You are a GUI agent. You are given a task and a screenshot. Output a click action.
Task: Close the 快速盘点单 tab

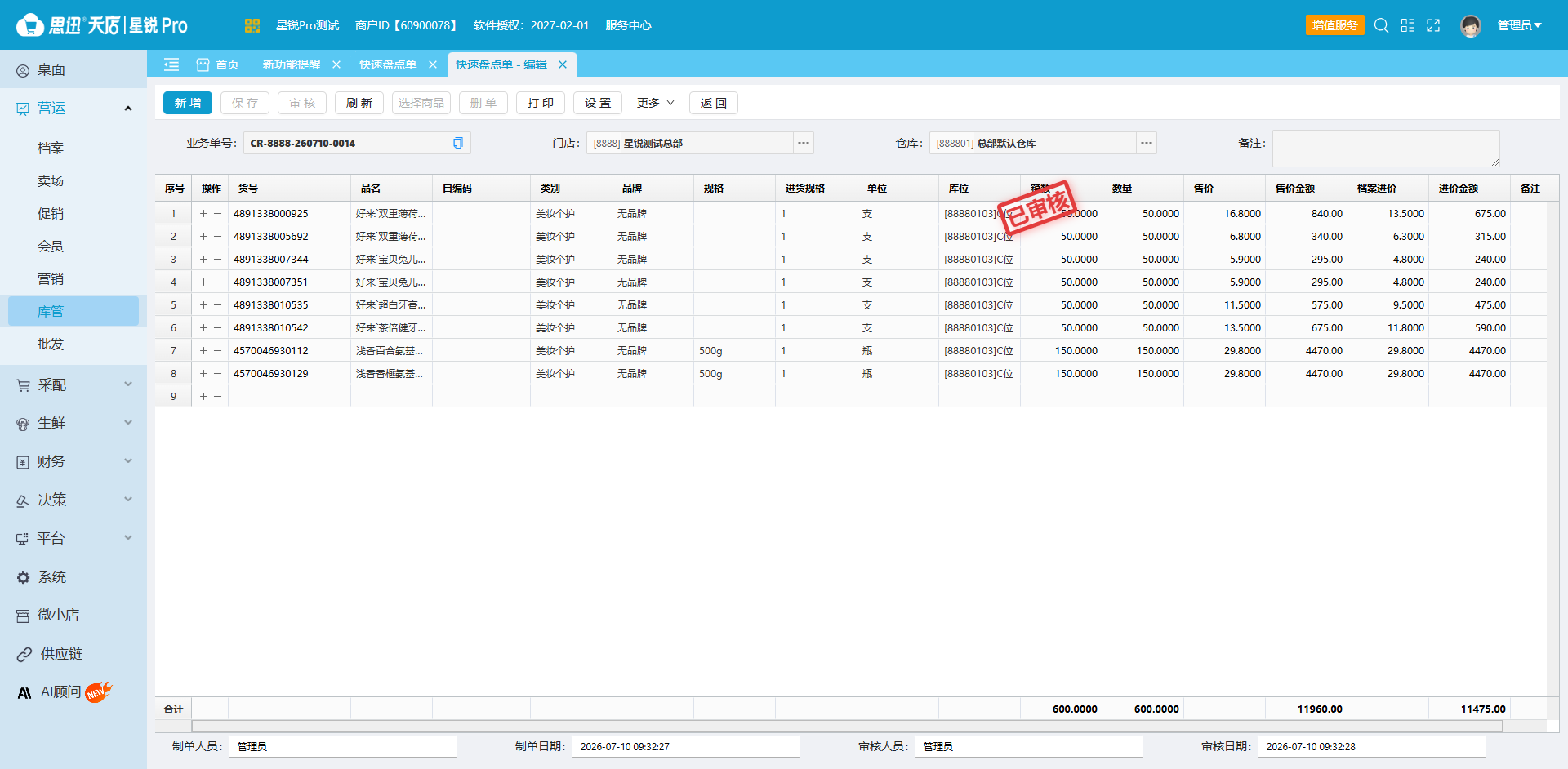point(433,64)
